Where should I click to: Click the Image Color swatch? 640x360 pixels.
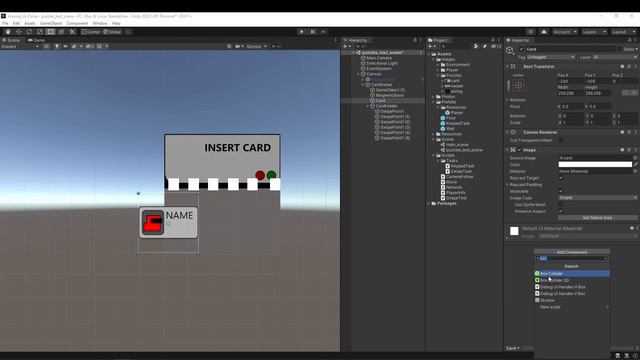(595, 164)
